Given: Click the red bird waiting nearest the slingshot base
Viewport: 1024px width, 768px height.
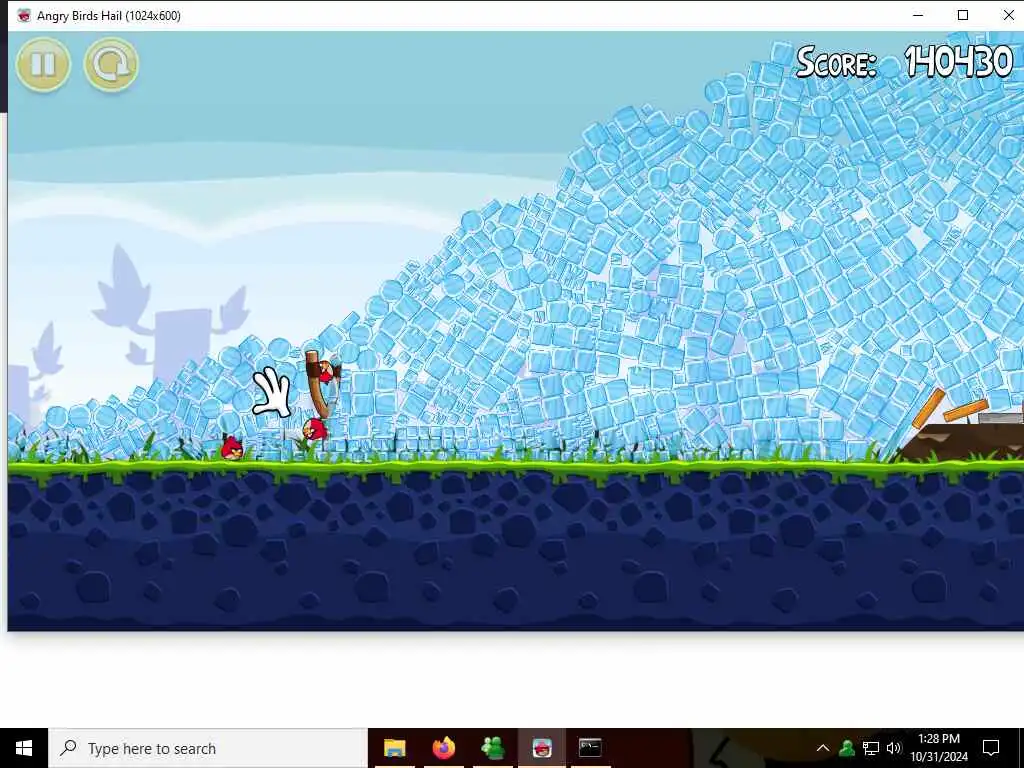Looking at the screenshot, I should 315,429.
